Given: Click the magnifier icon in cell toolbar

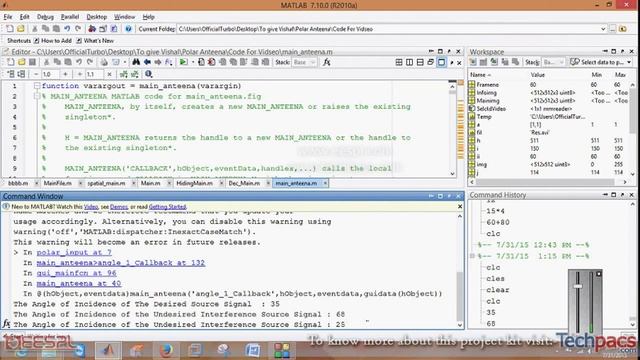Looking at the screenshot, I should 148,74.
